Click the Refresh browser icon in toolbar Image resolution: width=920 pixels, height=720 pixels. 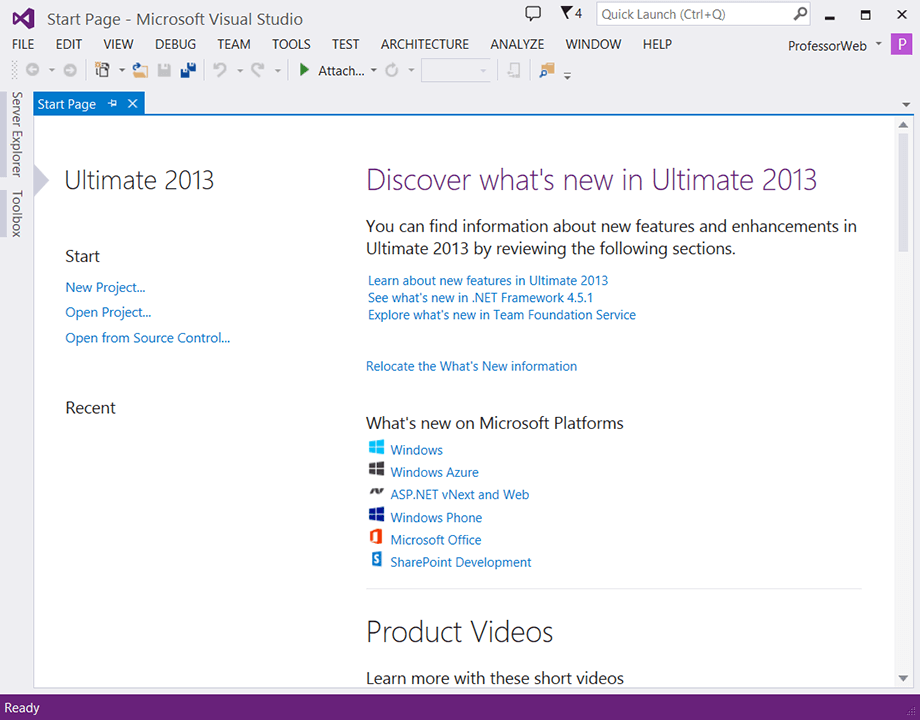coord(392,70)
